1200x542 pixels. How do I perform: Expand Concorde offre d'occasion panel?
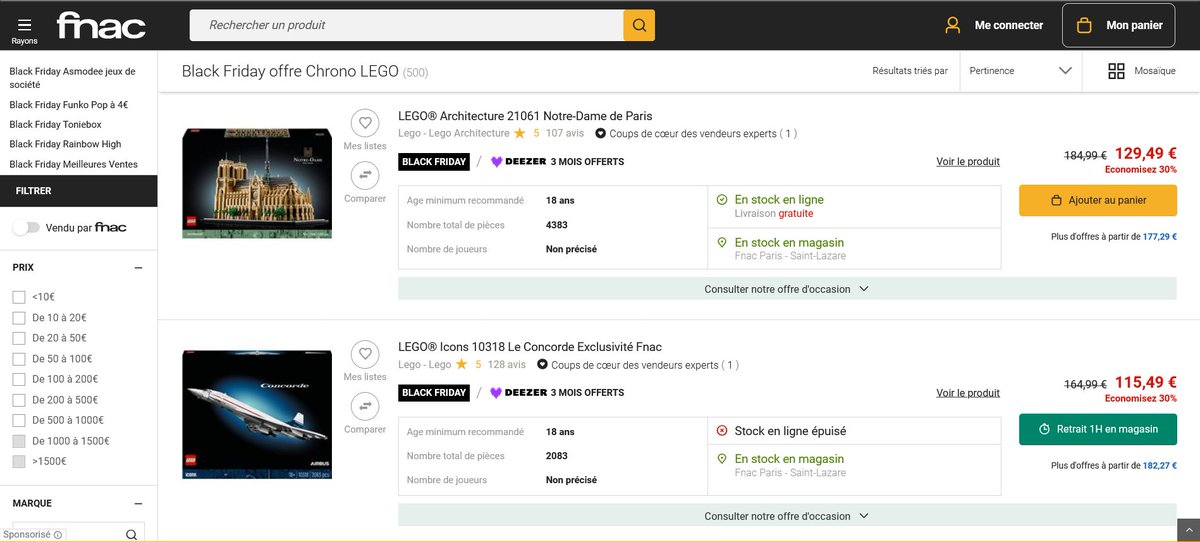(x=786, y=516)
